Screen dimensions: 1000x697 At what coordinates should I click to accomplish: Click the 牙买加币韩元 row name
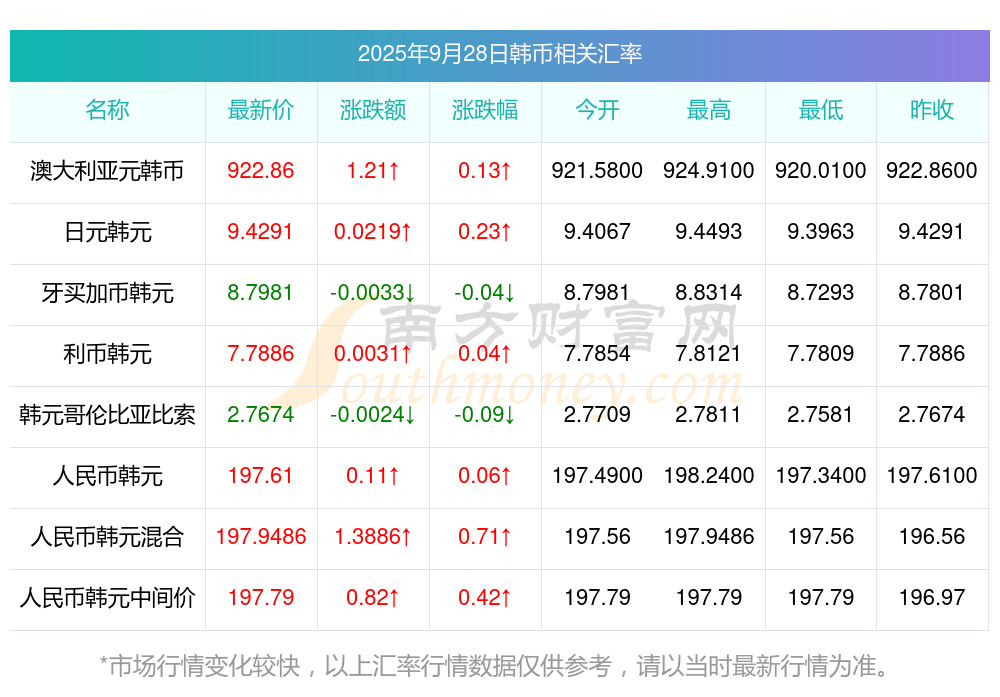[x=107, y=293]
